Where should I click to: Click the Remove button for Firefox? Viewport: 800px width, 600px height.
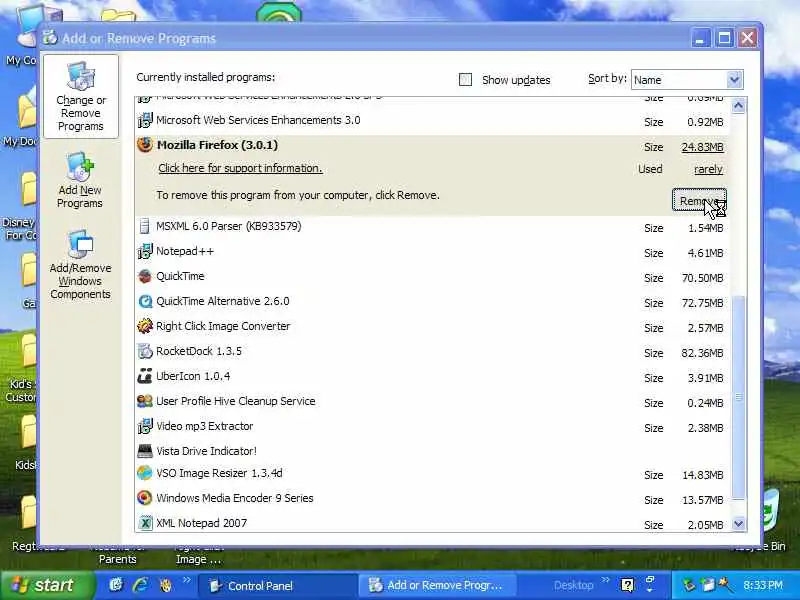click(699, 199)
